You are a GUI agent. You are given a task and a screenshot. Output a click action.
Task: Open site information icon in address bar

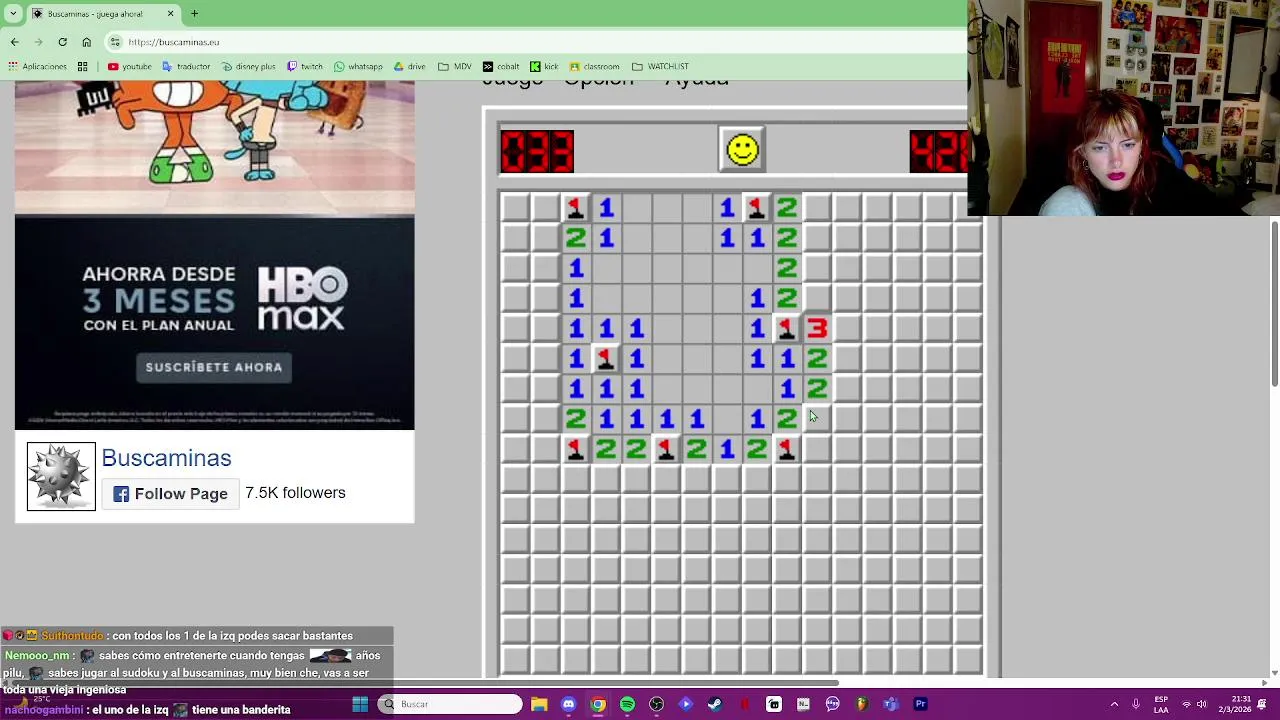115,42
